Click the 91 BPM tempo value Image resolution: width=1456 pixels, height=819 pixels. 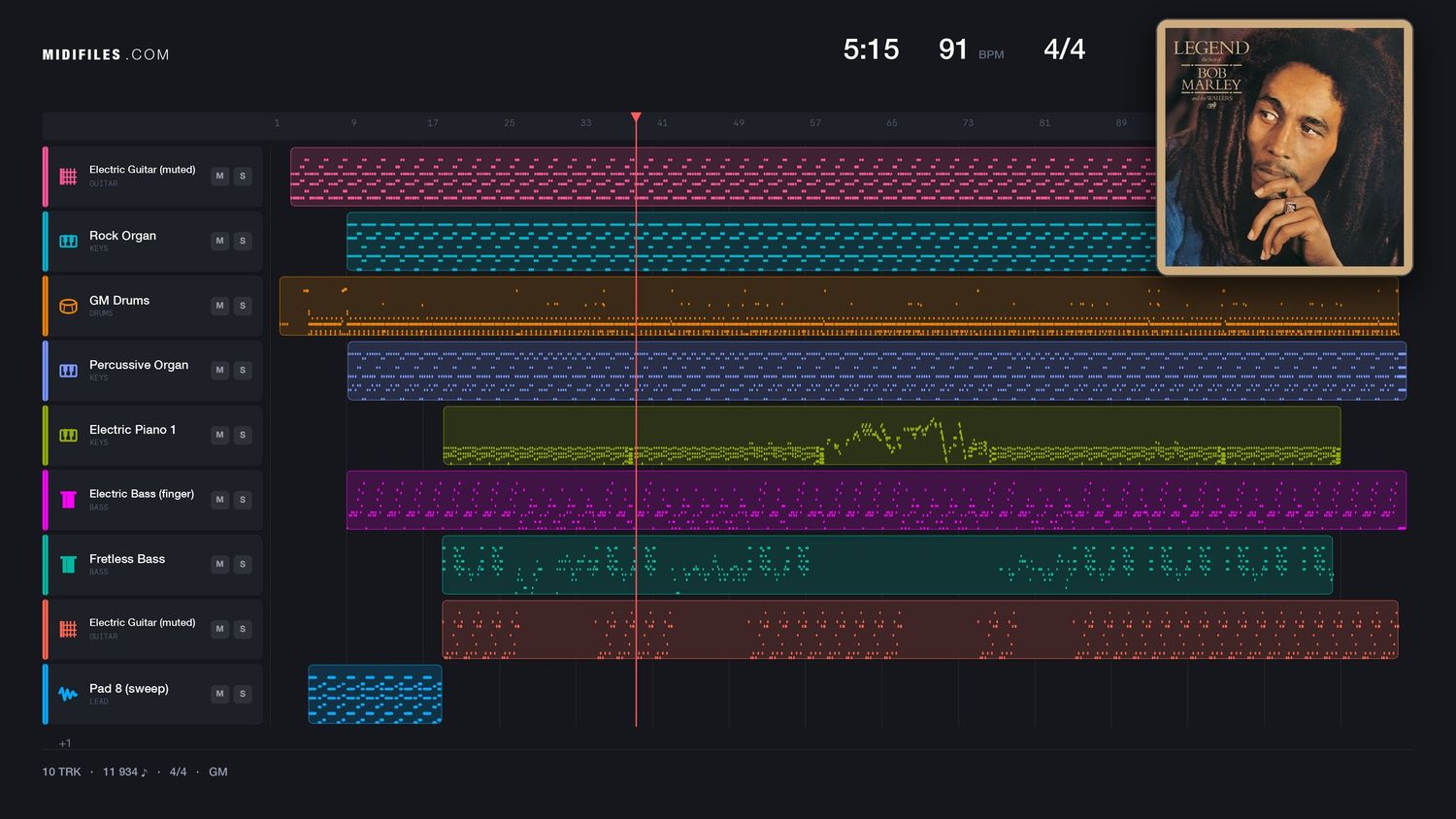[x=953, y=49]
